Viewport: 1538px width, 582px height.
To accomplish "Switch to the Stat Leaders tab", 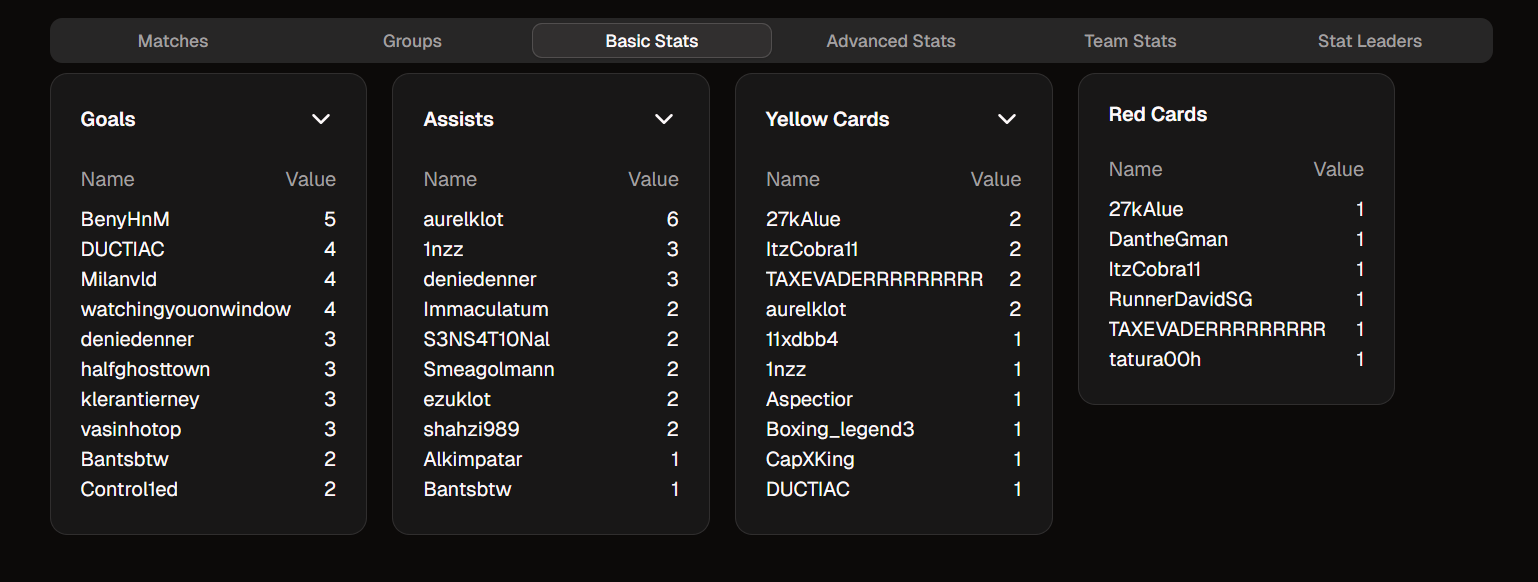I will click(1369, 41).
